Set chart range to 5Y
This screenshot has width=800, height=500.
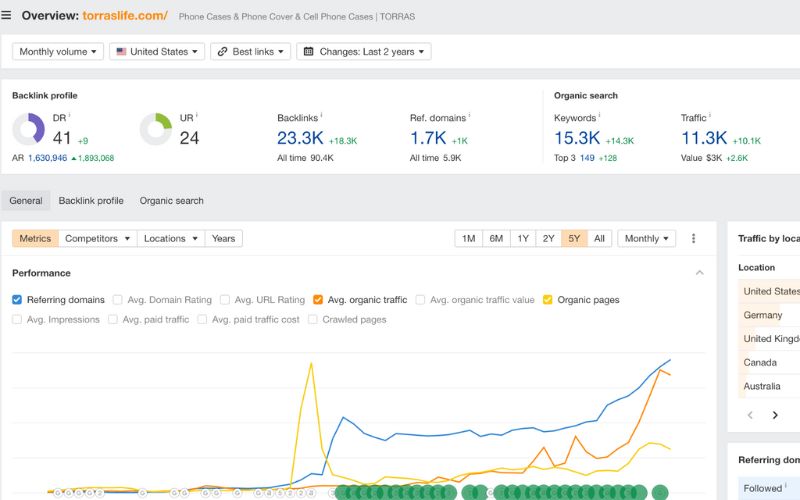coord(574,238)
